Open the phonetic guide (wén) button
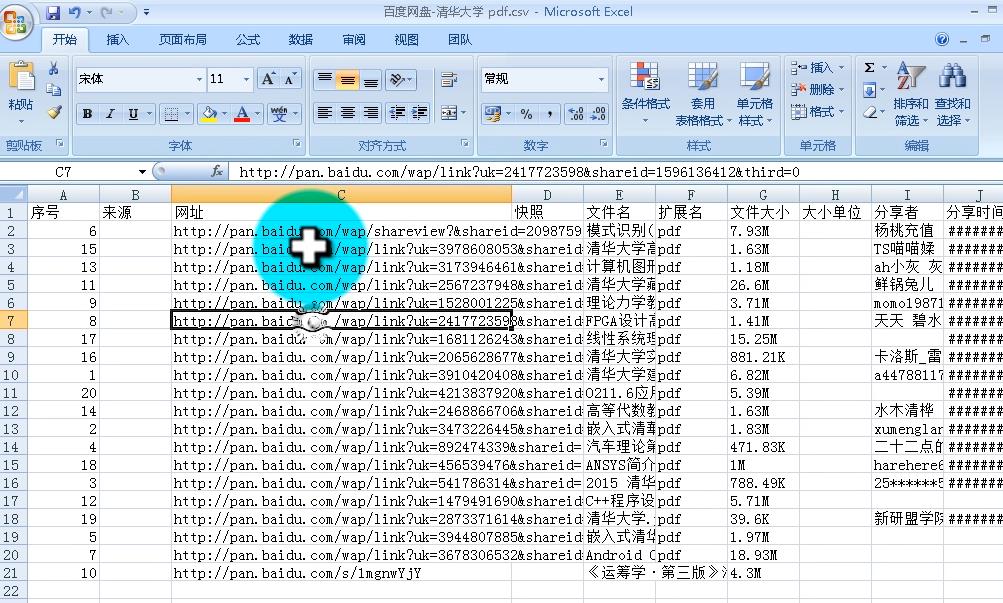This screenshot has width=1003, height=603. click(x=280, y=114)
